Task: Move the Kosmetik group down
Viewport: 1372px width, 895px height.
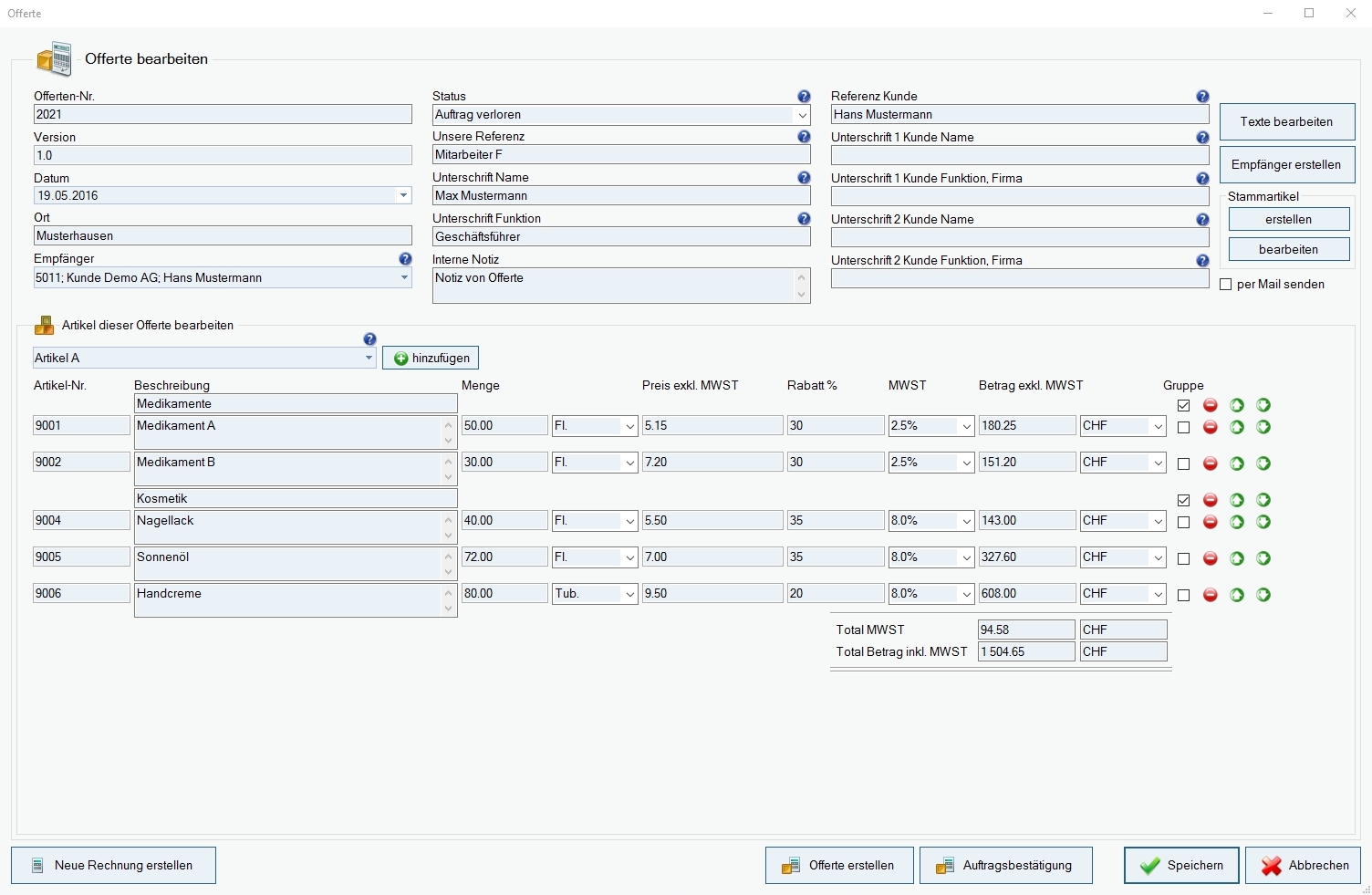Action: click(1263, 500)
